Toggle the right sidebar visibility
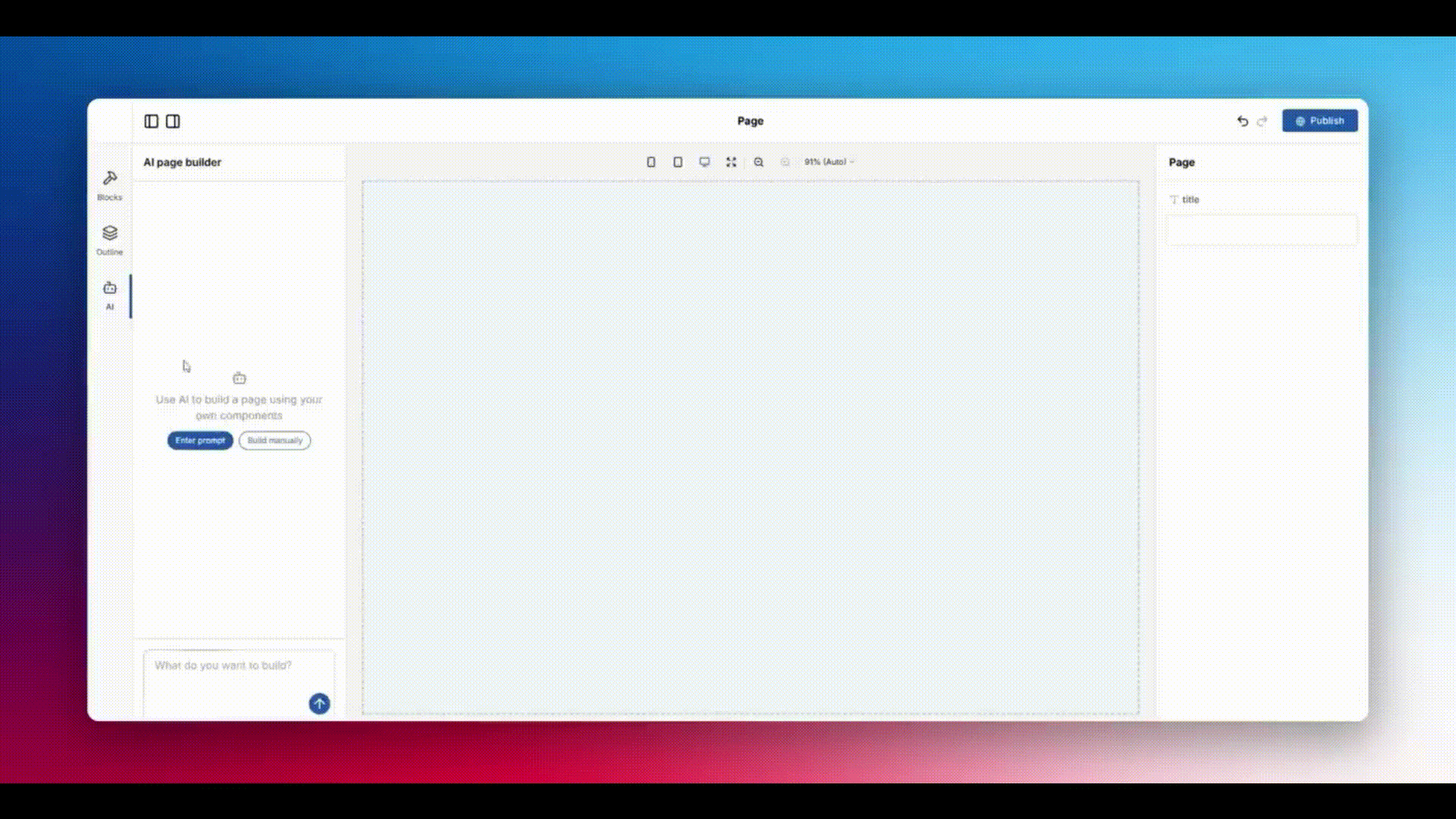The width and height of the screenshot is (1456, 819). [173, 121]
